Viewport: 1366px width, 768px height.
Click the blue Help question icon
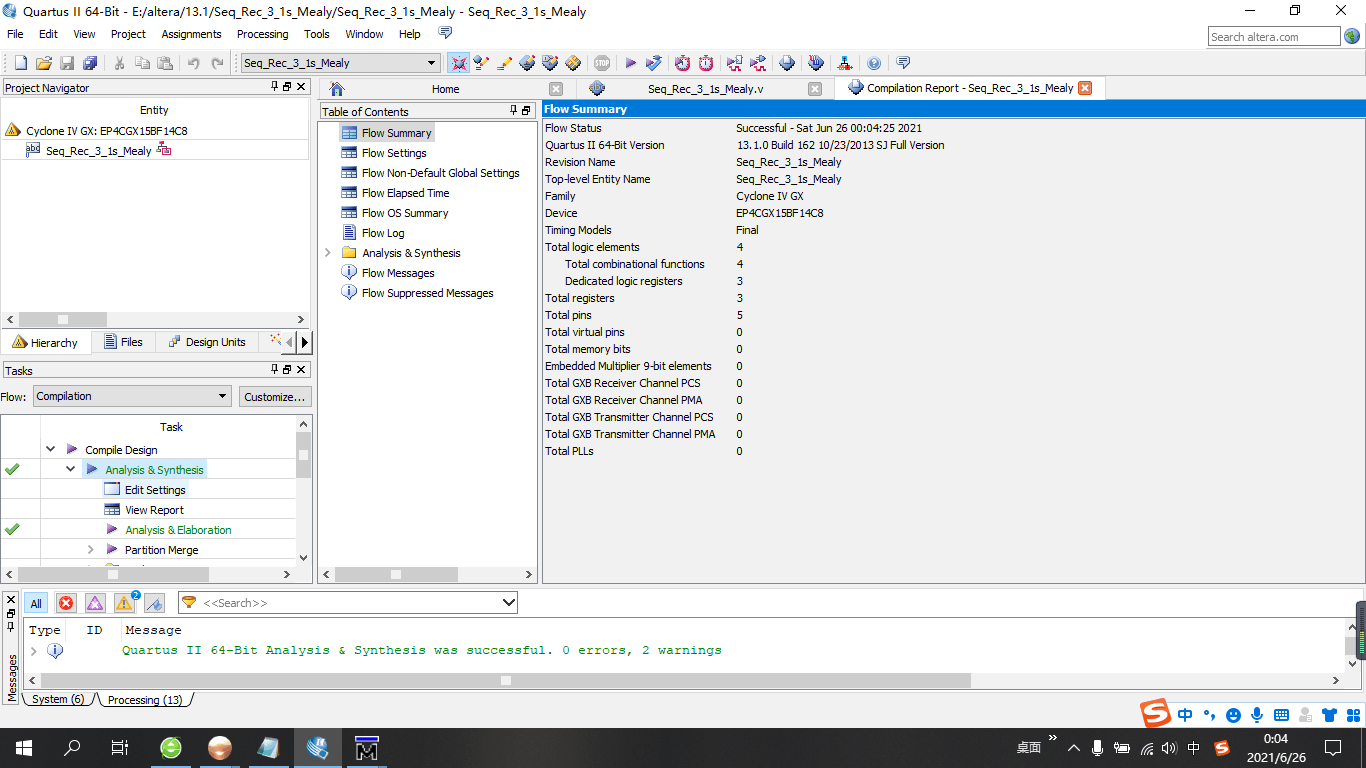(x=874, y=63)
